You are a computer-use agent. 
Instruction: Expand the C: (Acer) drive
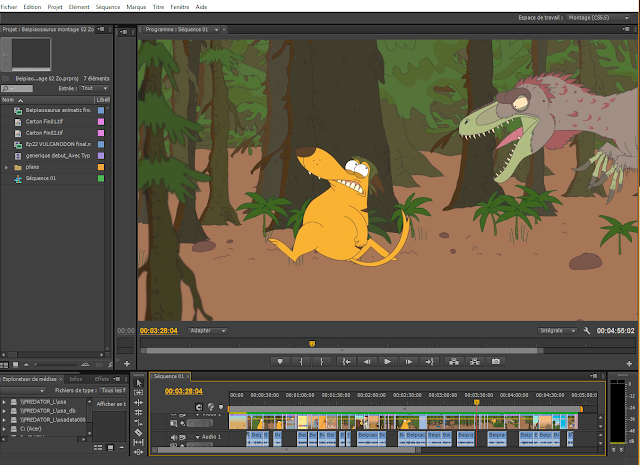pos(4,429)
